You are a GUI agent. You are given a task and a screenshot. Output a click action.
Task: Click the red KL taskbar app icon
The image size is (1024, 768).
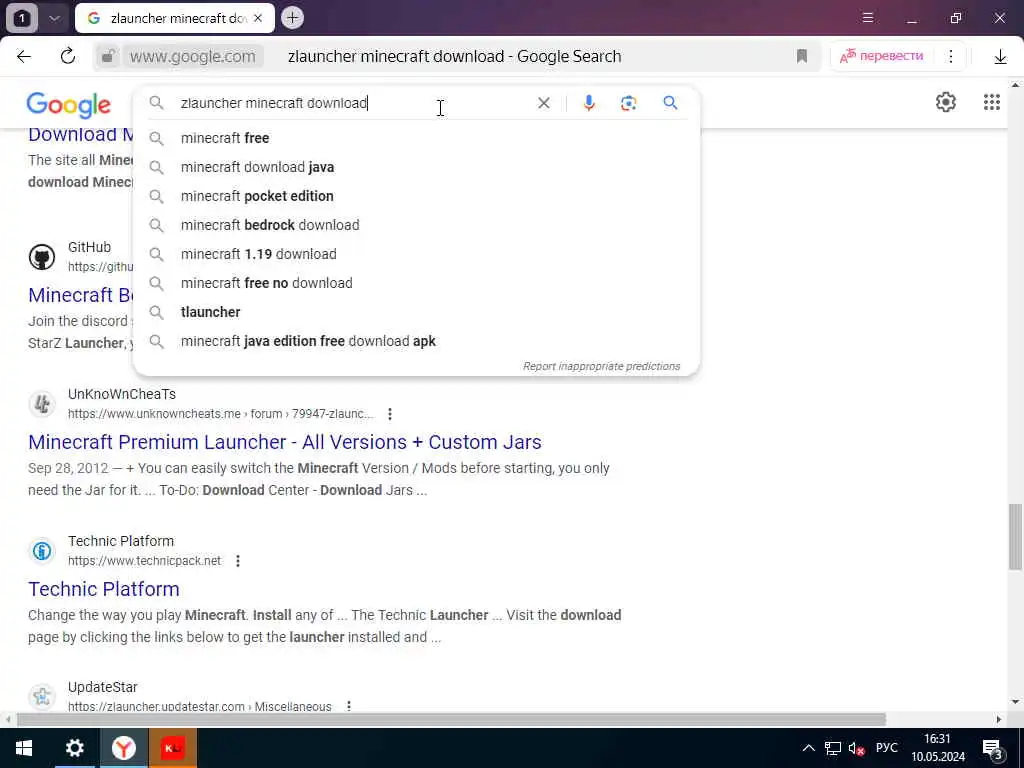tap(173, 748)
